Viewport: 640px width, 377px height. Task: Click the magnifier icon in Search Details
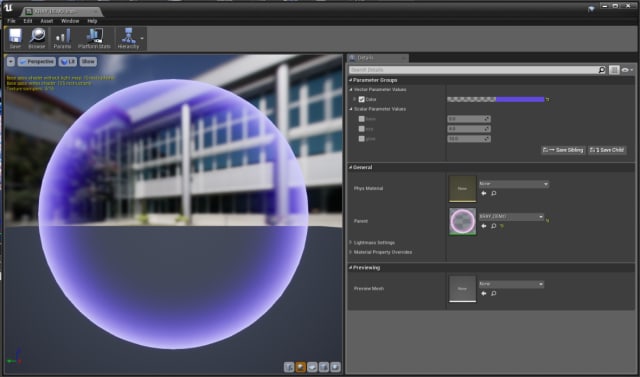[x=602, y=70]
